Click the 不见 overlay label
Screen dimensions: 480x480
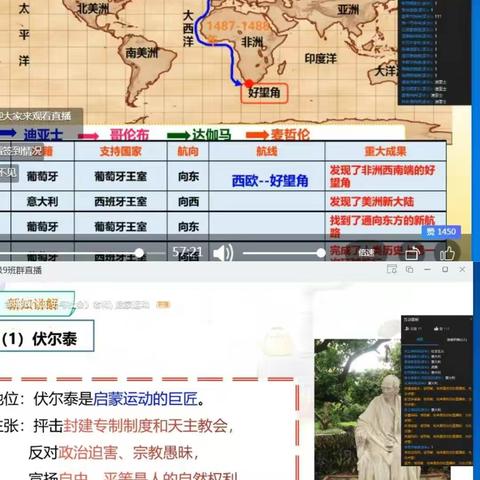8,173
